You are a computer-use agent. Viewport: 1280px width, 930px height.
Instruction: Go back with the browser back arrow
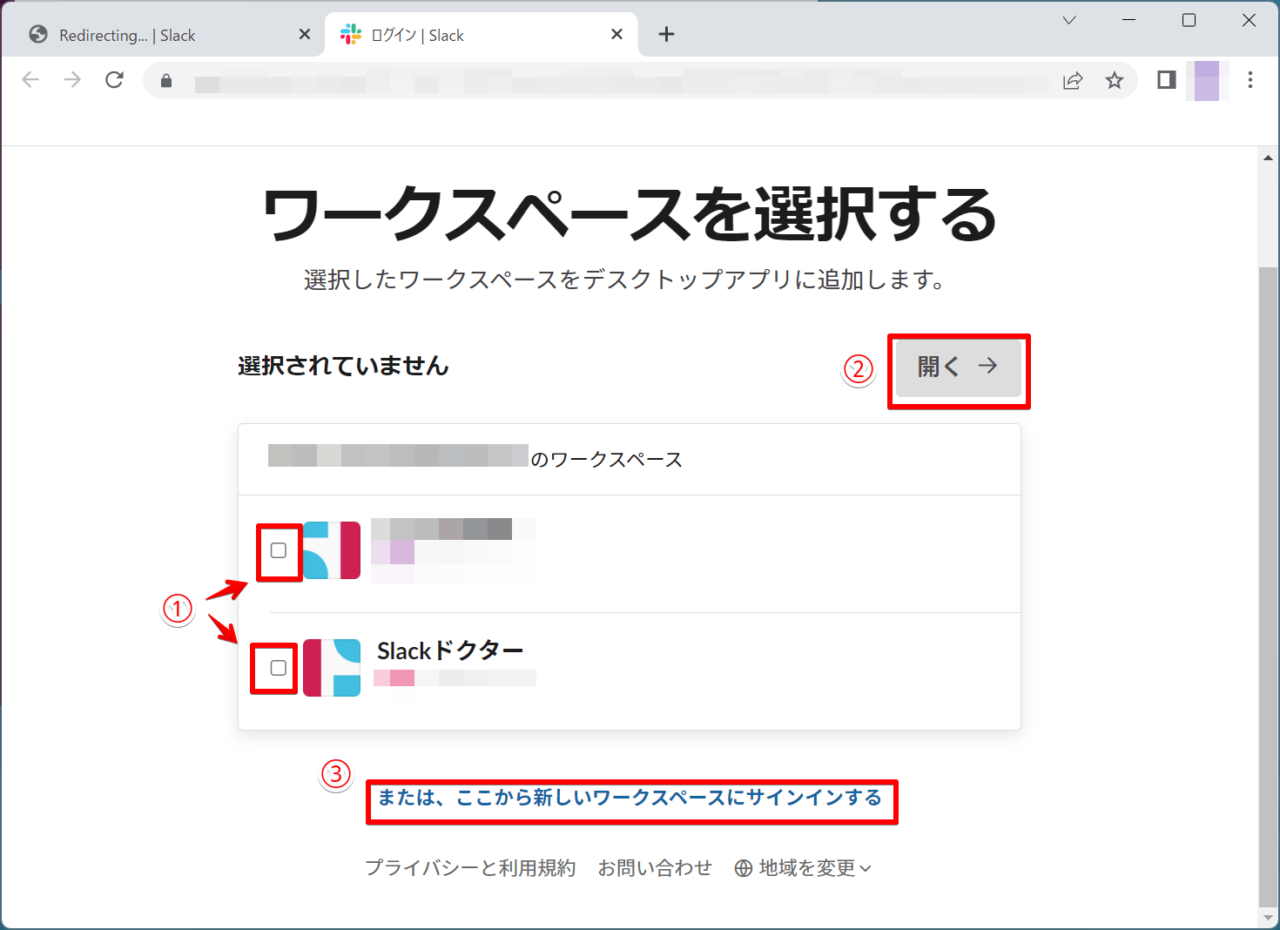(30, 80)
